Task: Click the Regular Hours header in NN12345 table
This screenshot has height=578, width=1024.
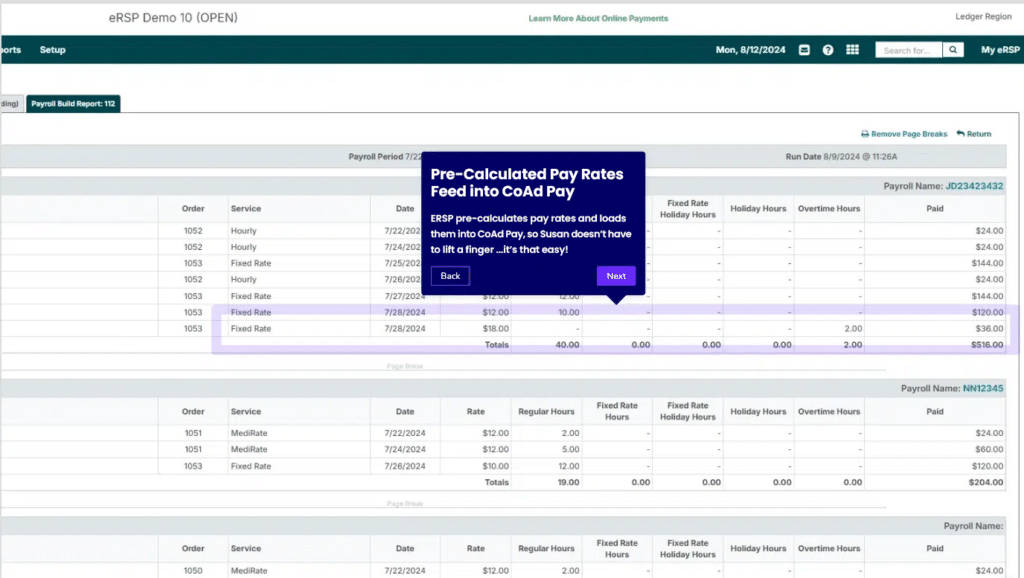Action: pyautogui.click(x=546, y=411)
